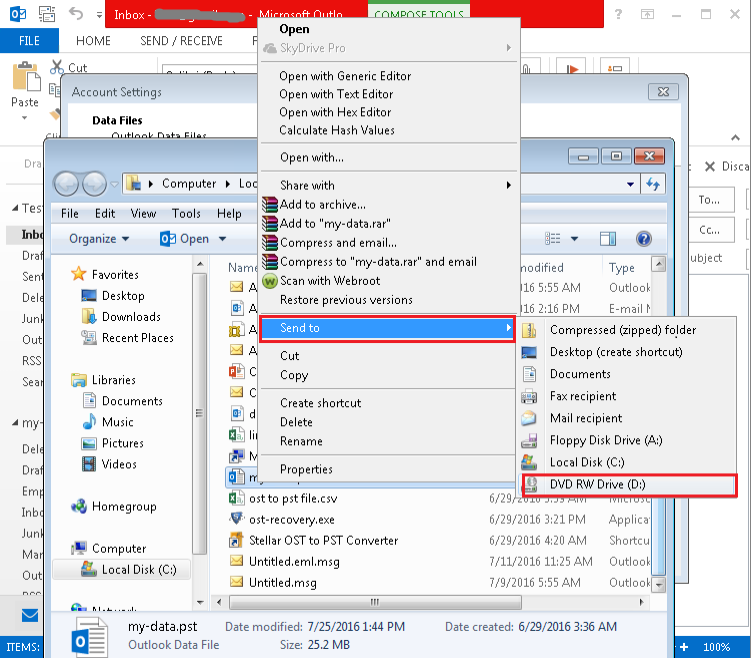The image size is (751, 658).
Task: Open the Explorer View menu
Action: [x=143, y=214]
